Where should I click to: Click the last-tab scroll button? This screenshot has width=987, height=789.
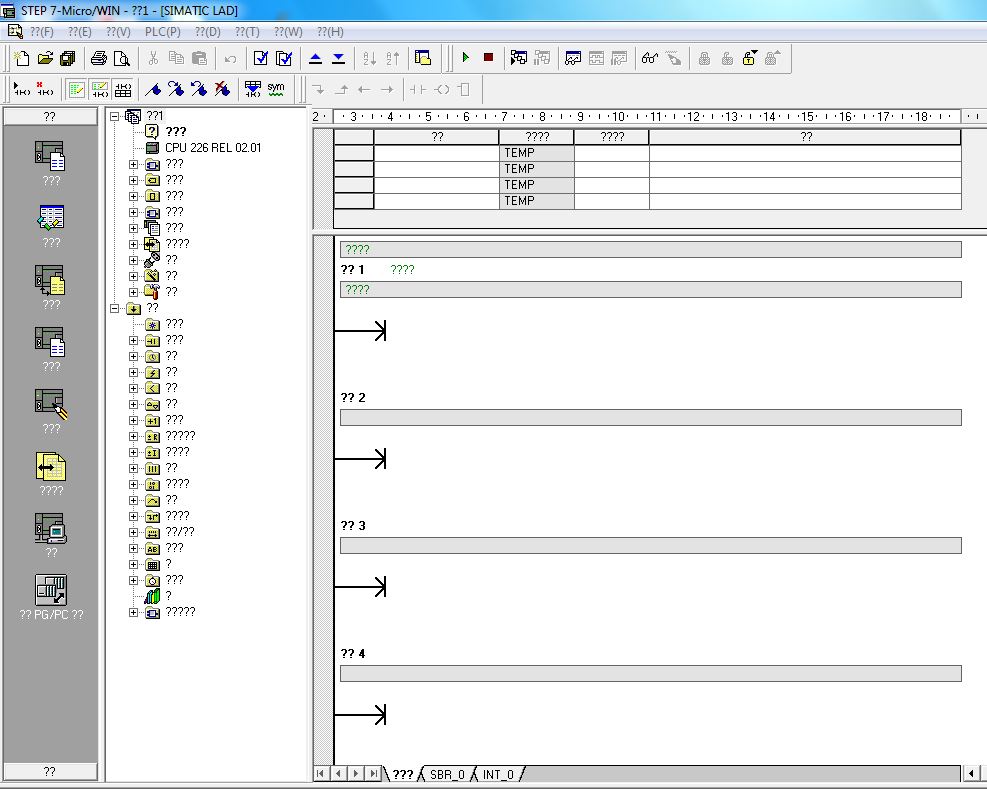pyautogui.click(x=373, y=773)
